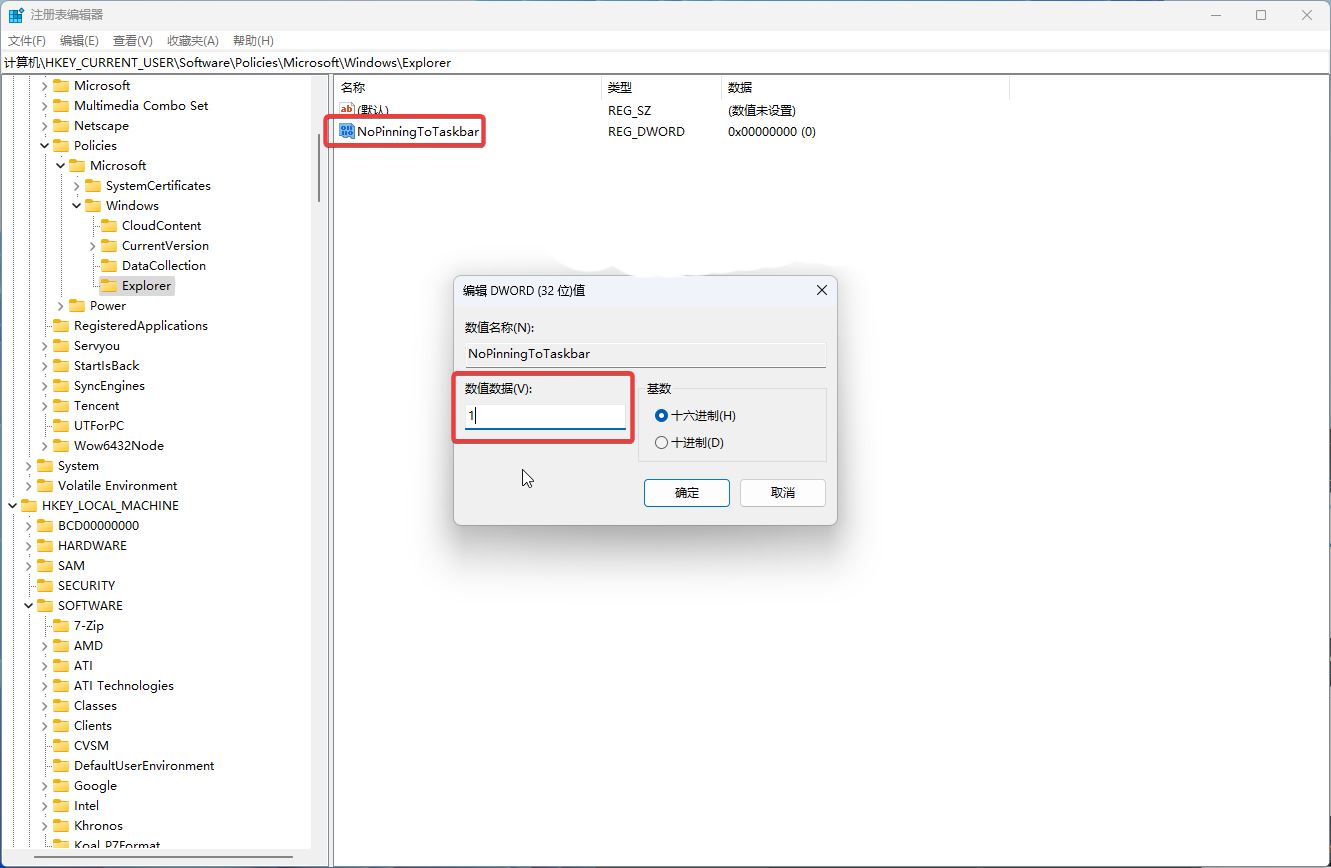Click the (数值未设置) data cell

pos(762,110)
